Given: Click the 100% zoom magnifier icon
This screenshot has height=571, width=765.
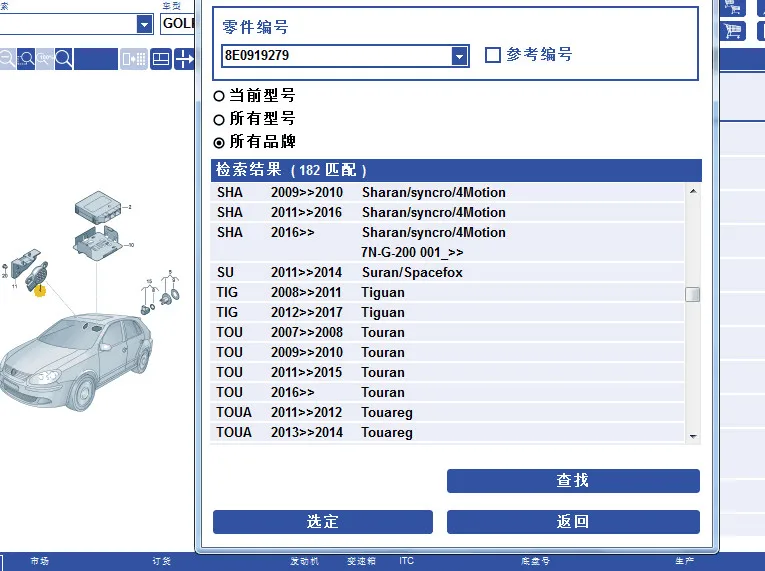Looking at the screenshot, I should tap(45, 59).
